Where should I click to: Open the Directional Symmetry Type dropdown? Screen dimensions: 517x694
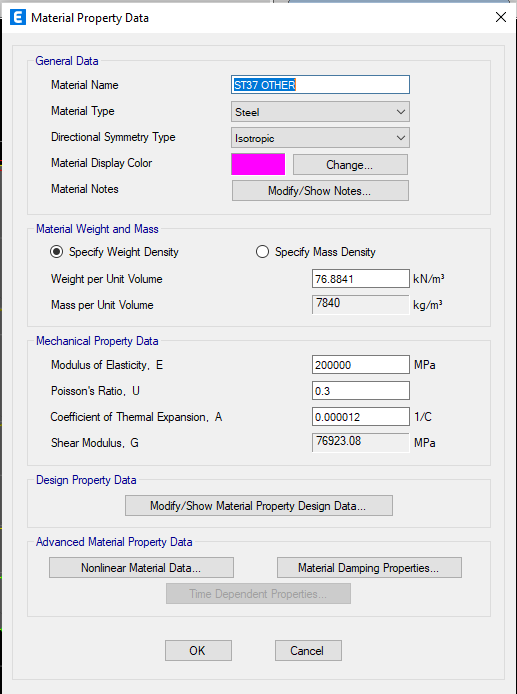320,138
